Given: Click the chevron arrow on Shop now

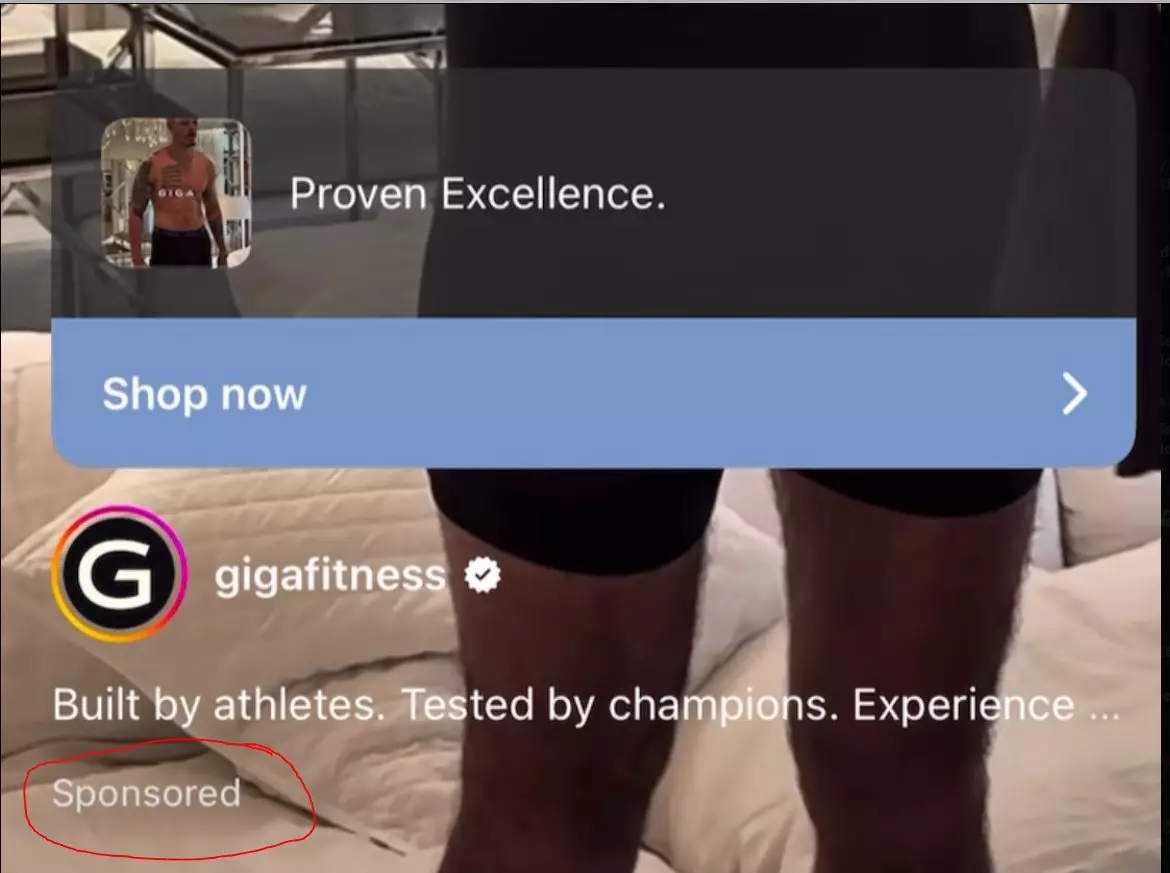Looking at the screenshot, I should (1074, 394).
